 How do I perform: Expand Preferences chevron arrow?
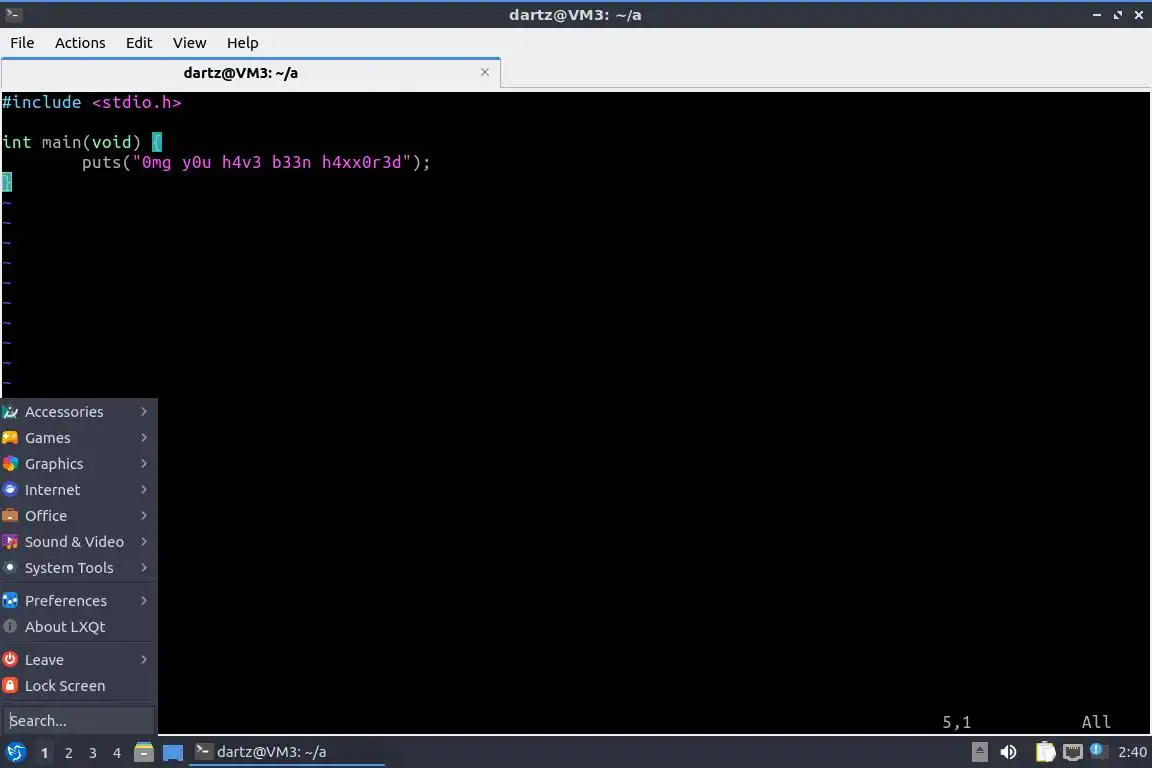(x=144, y=600)
